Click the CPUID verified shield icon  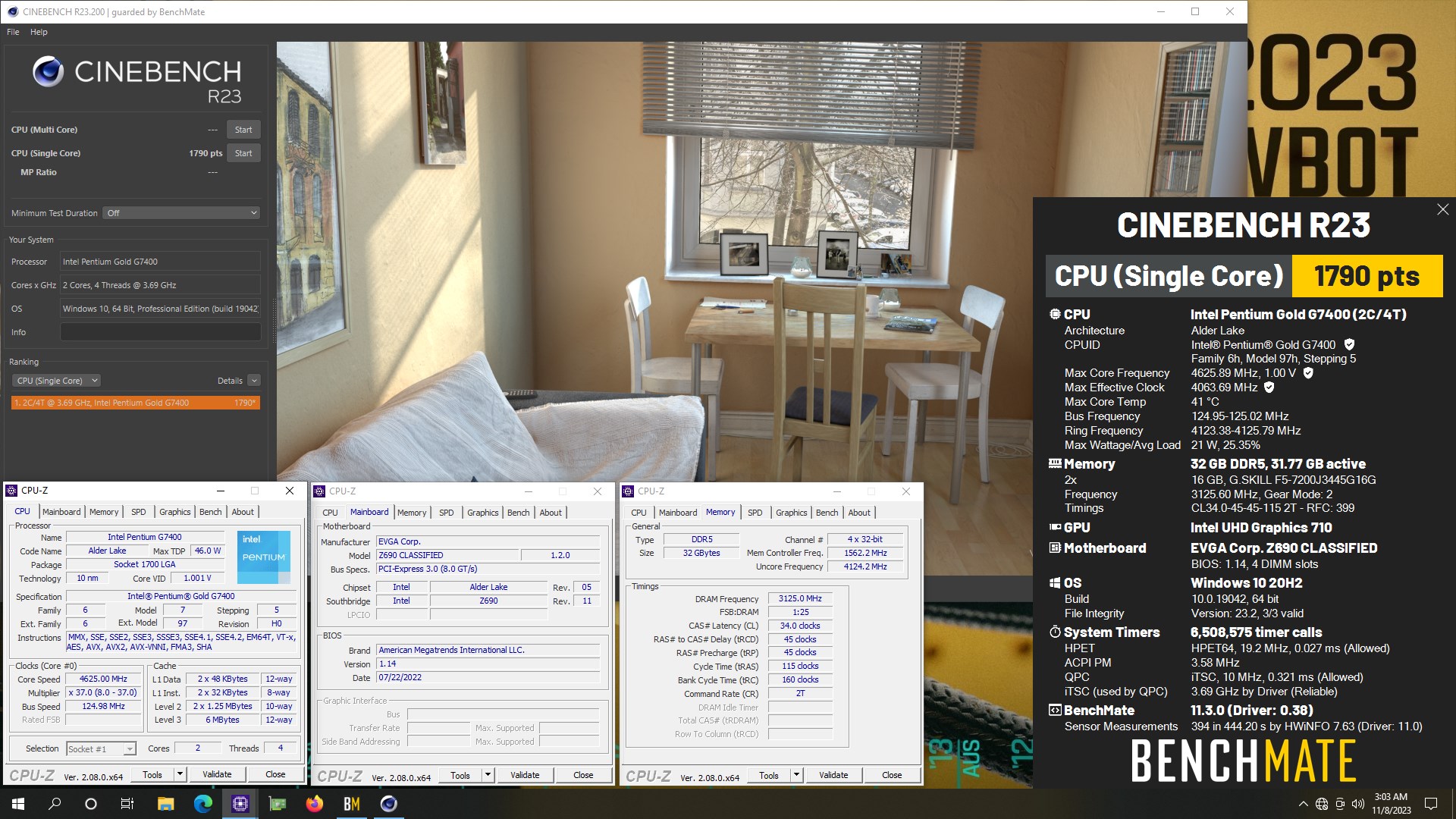click(x=1349, y=345)
